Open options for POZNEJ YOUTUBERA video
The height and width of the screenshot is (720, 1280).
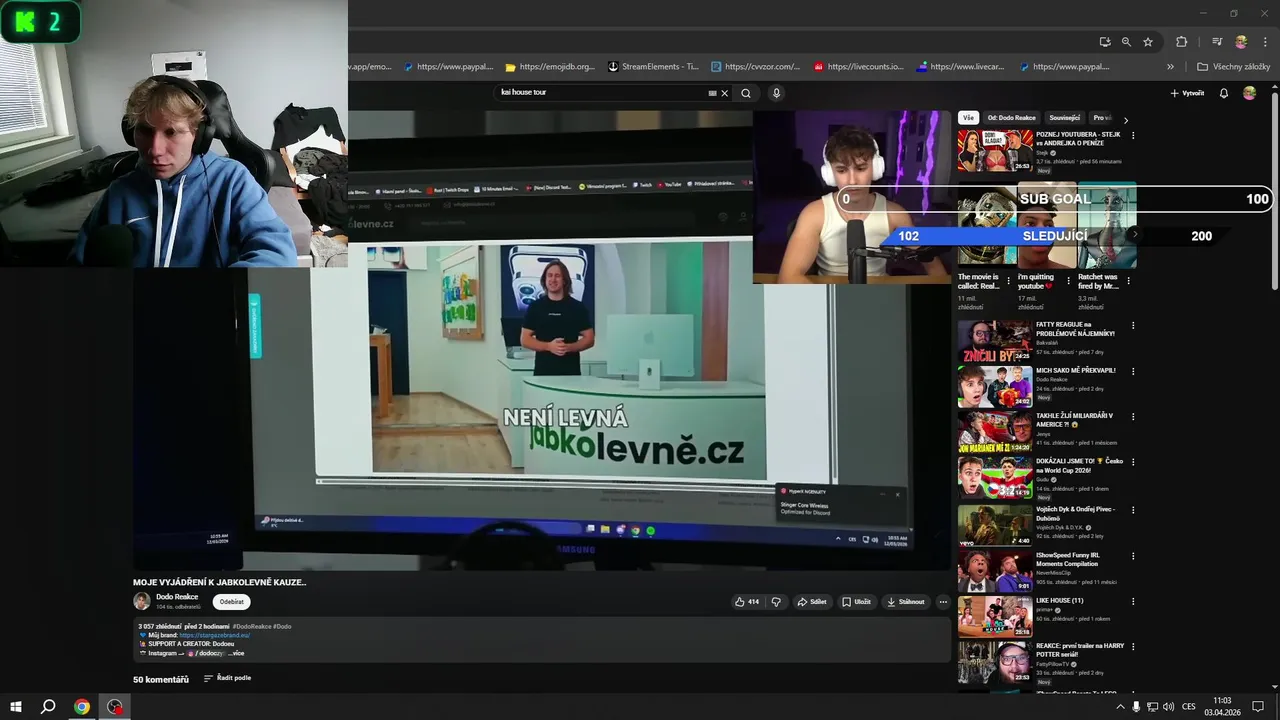point(1132,134)
